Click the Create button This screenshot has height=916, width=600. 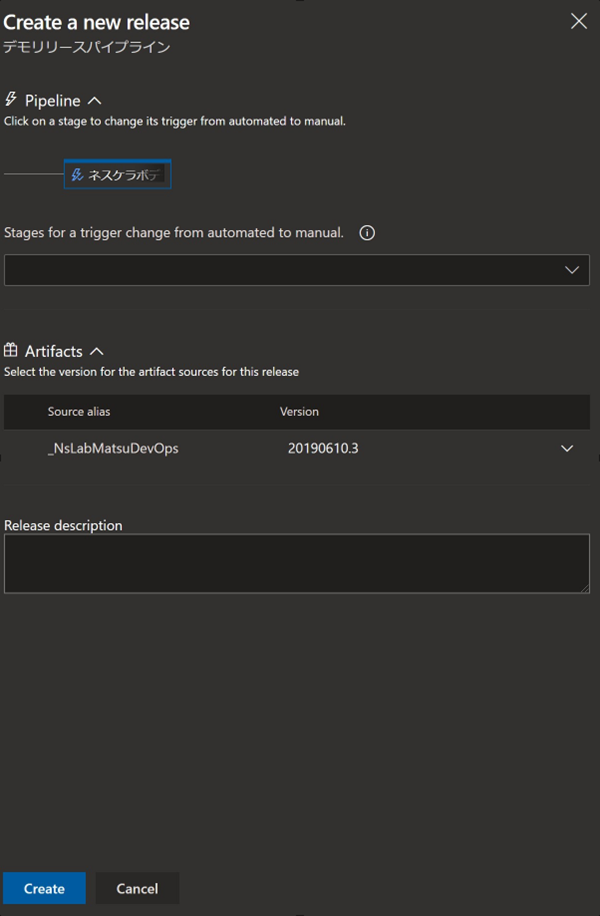(x=44, y=888)
